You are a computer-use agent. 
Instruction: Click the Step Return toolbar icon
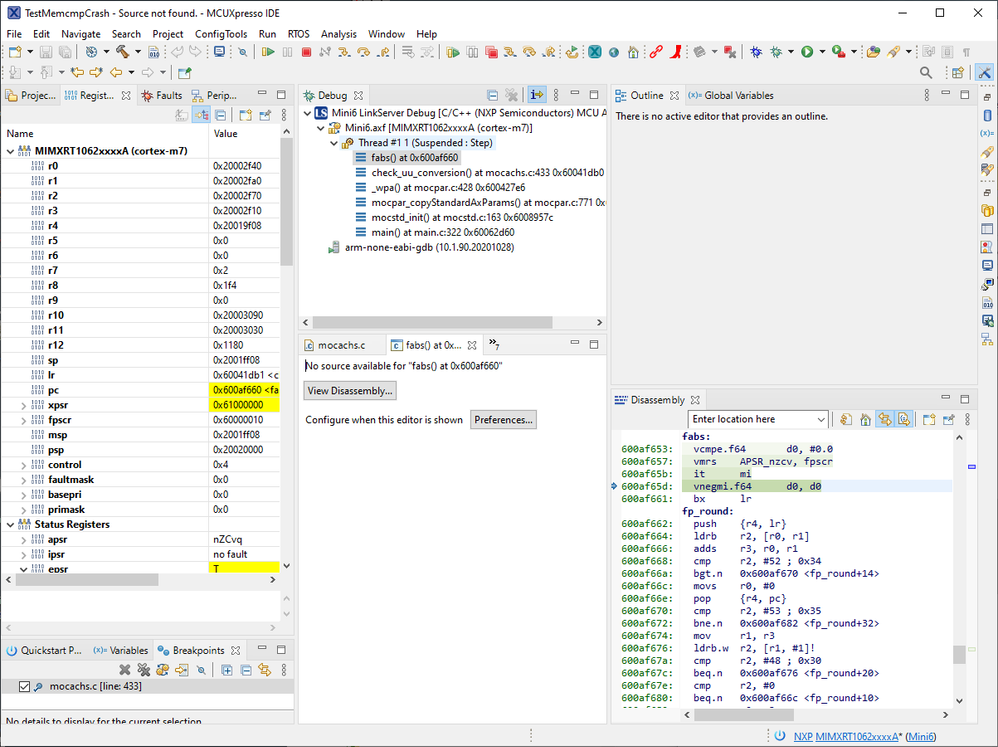pos(383,52)
